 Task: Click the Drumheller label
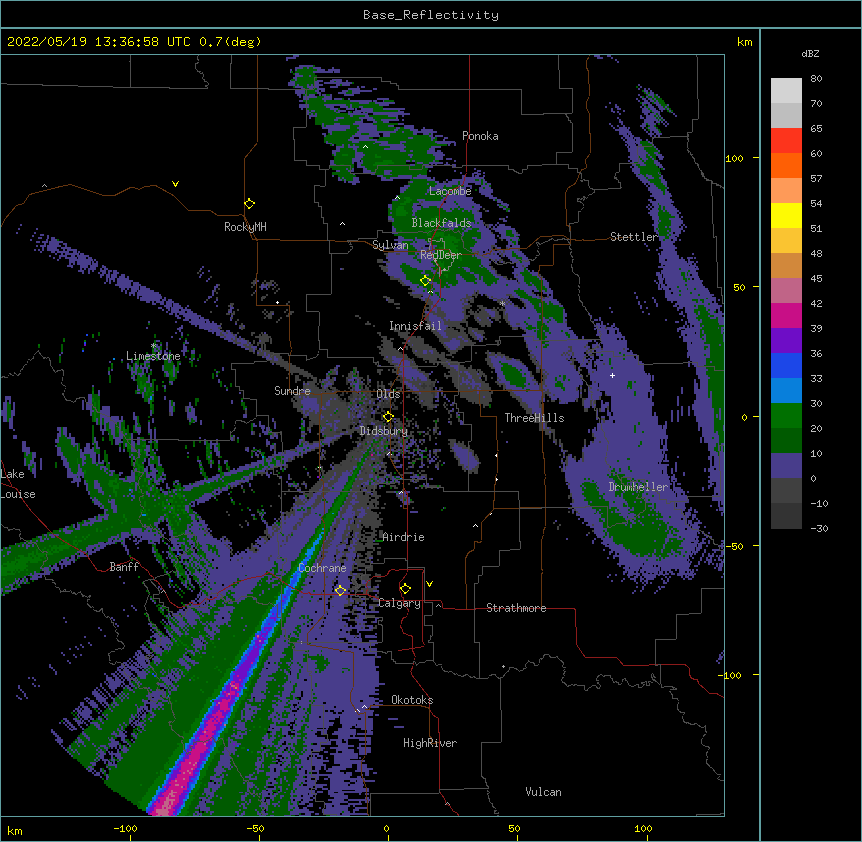(x=638, y=487)
